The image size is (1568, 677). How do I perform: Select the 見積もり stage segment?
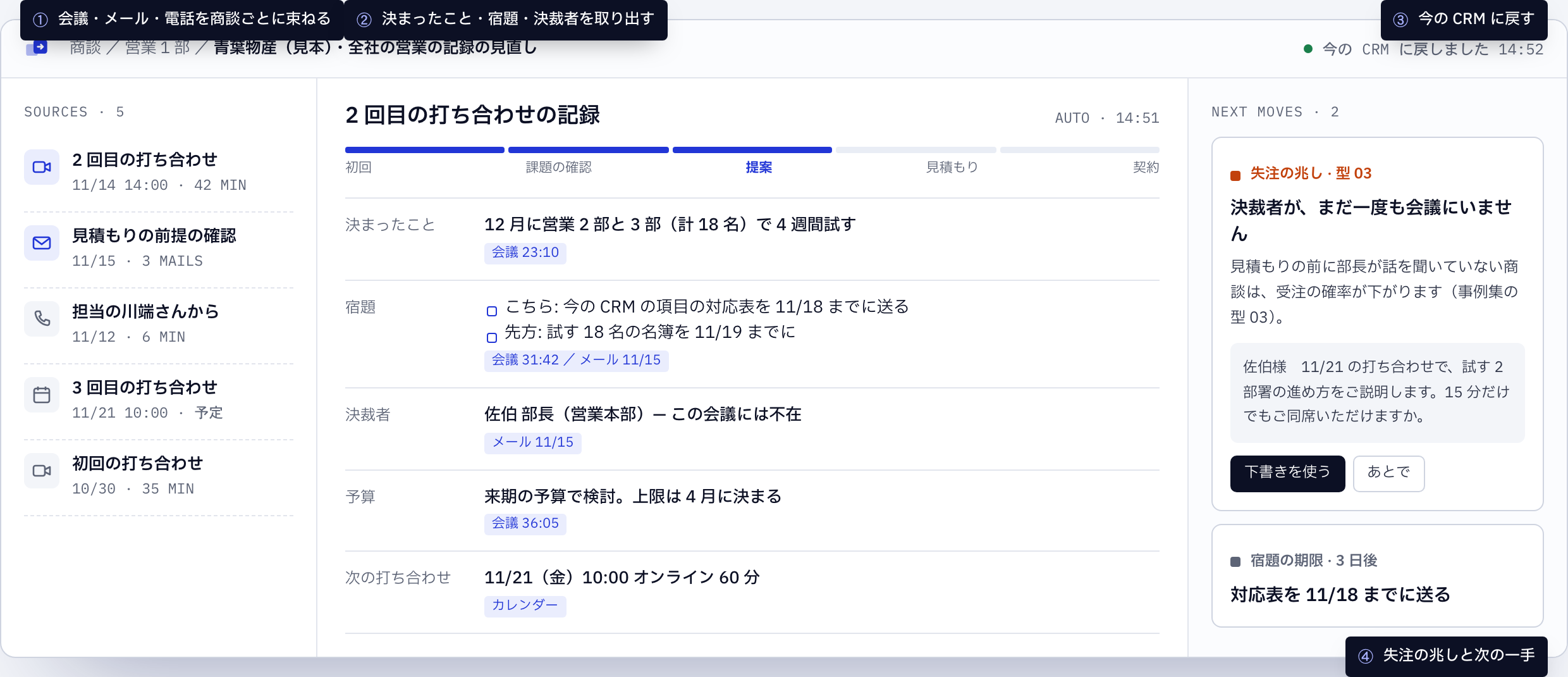point(916,150)
